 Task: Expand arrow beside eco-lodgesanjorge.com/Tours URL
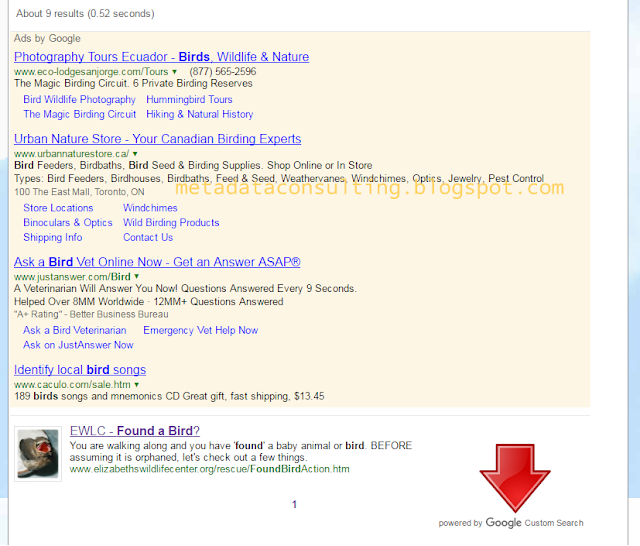click(175, 72)
